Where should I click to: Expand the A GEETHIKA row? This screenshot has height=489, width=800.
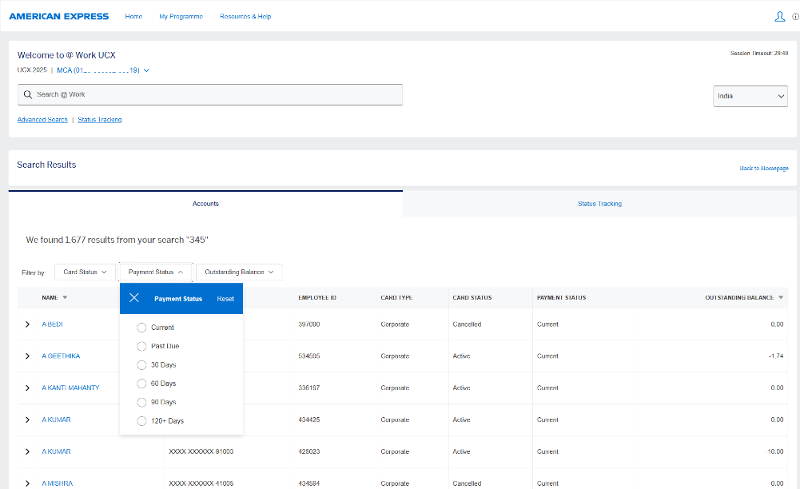click(27, 356)
